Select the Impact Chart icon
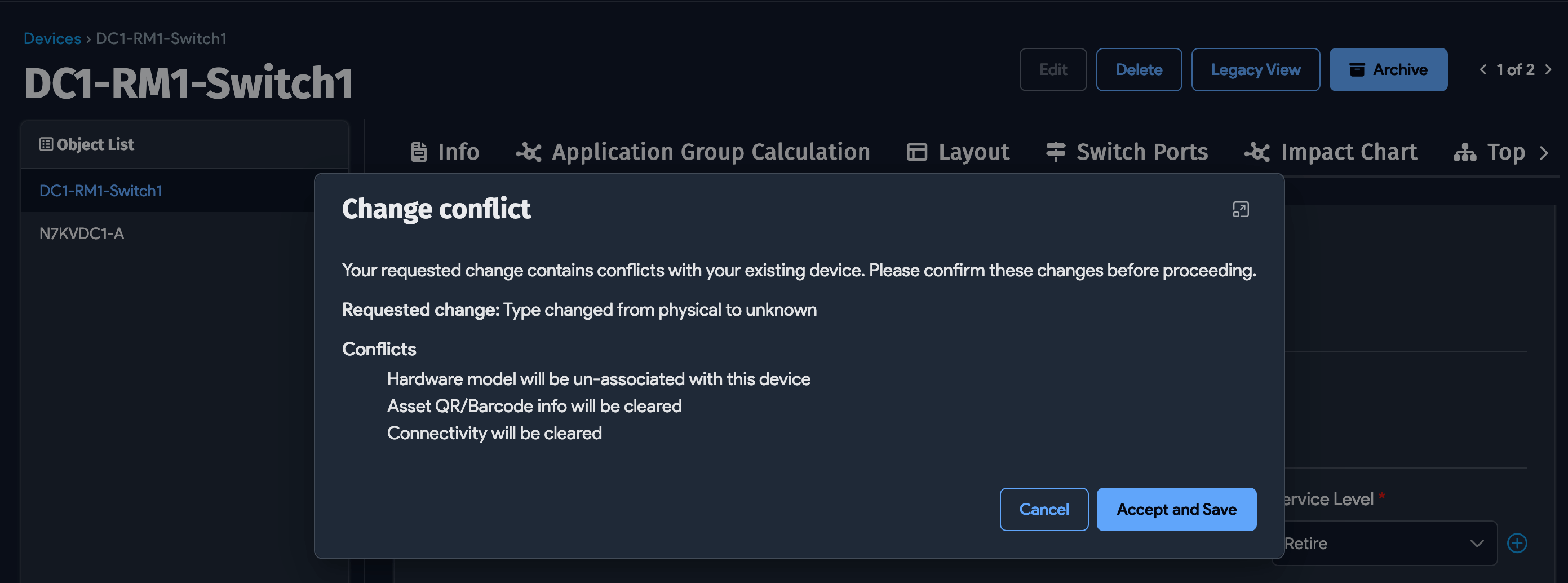This screenshot has height=583, width=1568. (x=1256, y=153)
